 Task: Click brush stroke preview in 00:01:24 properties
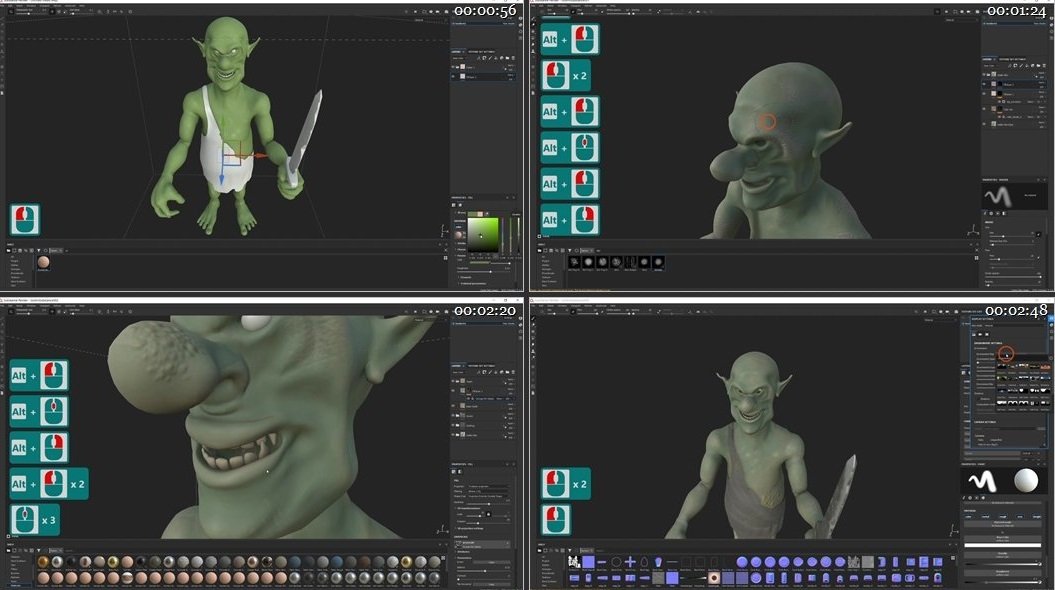998,198
